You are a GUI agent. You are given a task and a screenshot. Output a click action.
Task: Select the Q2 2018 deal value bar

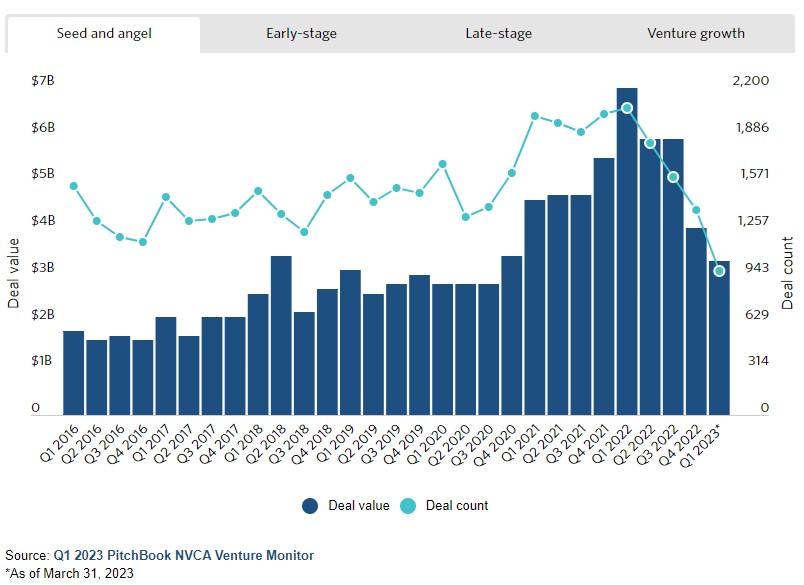[281, 335]
